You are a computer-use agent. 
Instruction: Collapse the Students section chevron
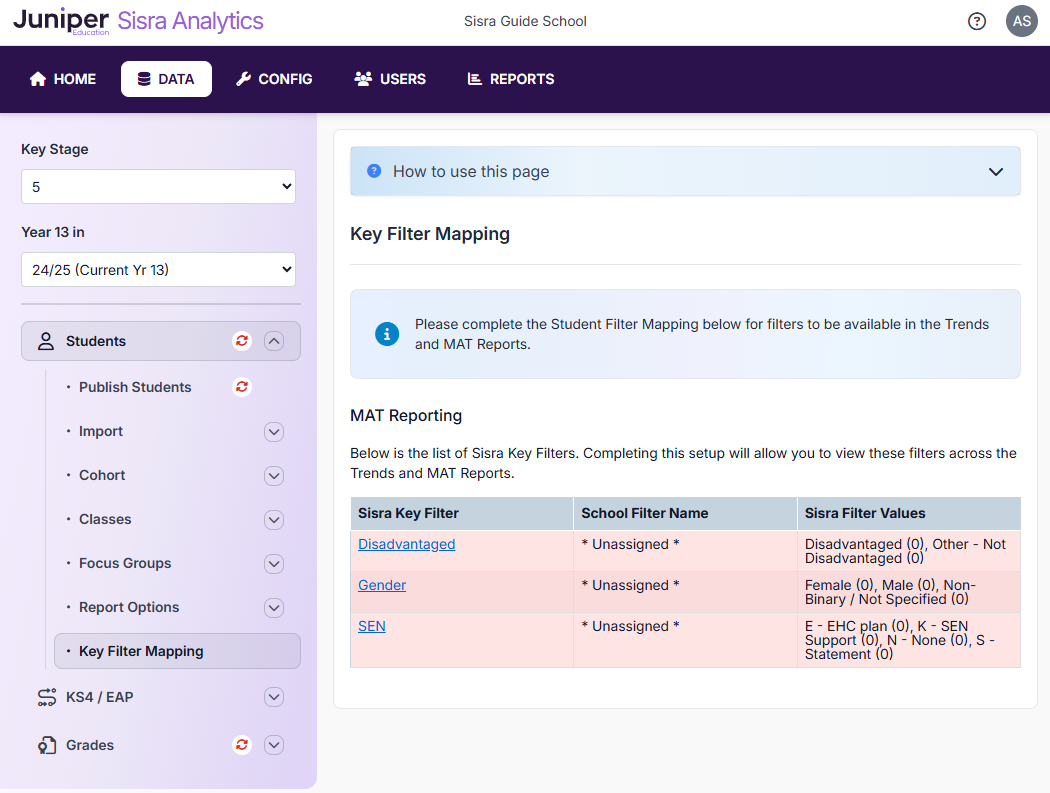coord(274,341)
